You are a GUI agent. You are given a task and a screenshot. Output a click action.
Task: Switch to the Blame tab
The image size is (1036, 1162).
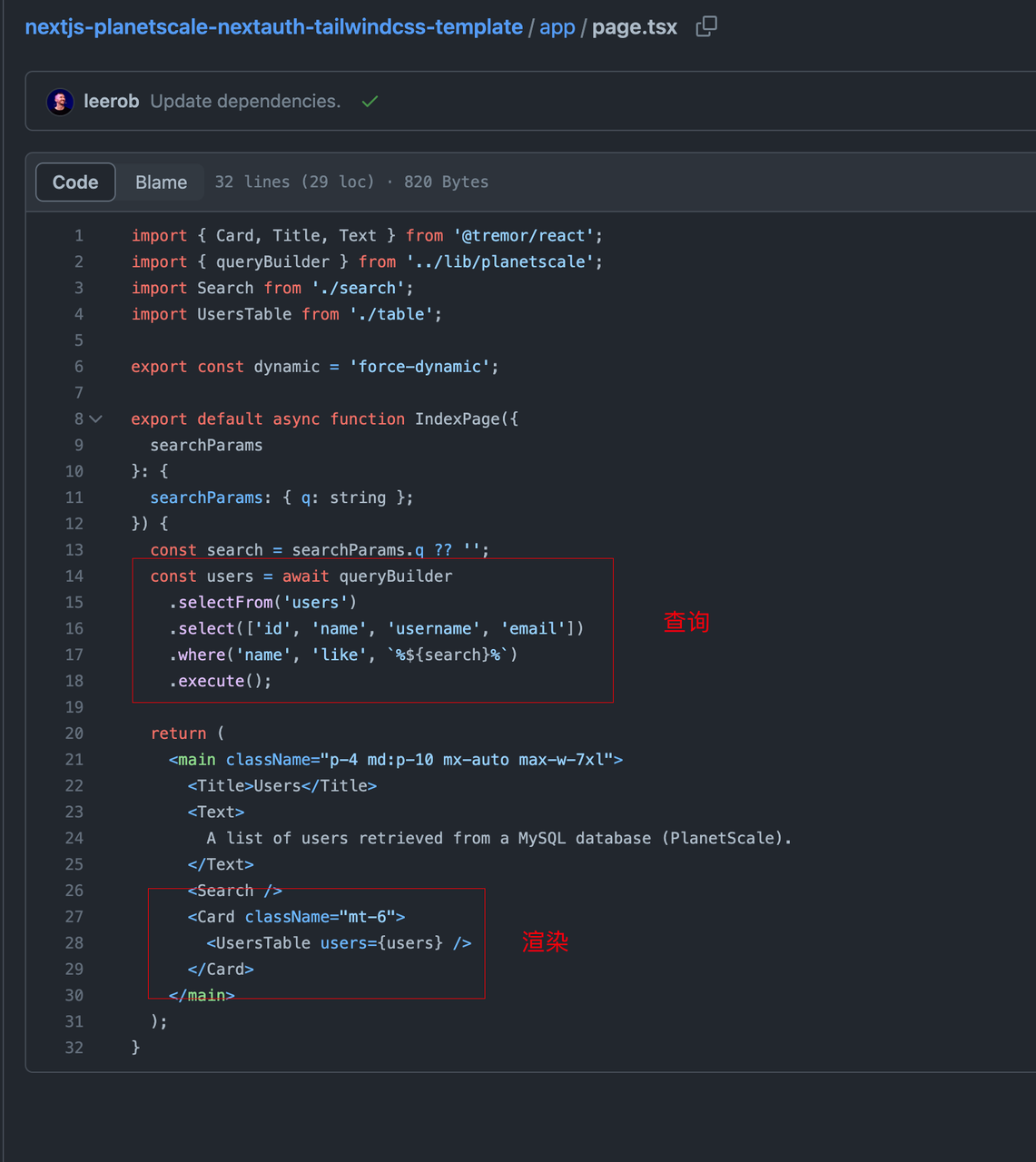pyautogui.click(x=161, y=182)
